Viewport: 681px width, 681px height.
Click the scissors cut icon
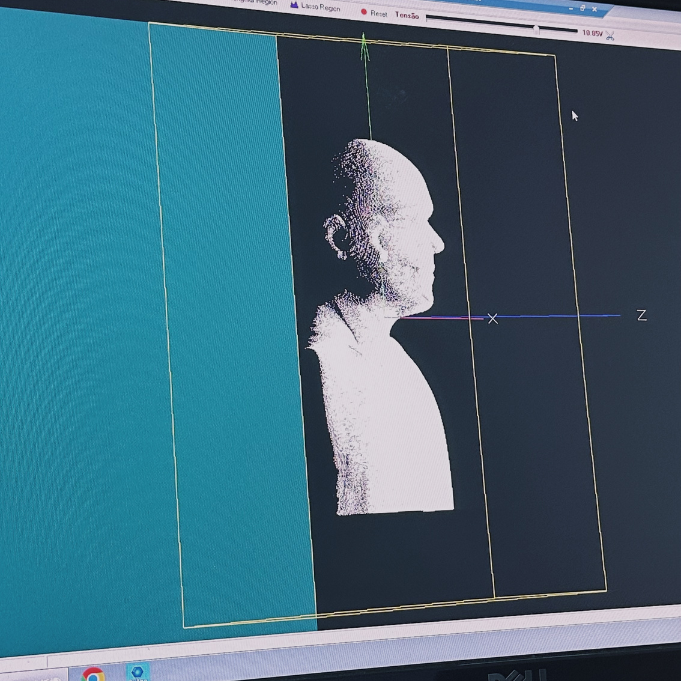[610, 36]
